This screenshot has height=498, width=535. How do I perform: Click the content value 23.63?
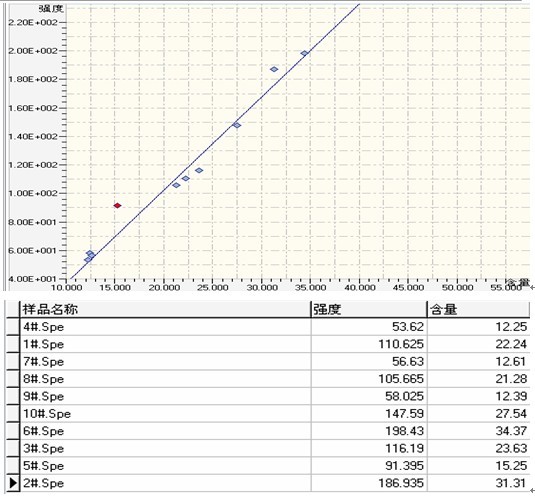pyautogui.click(x=511, y=449)
